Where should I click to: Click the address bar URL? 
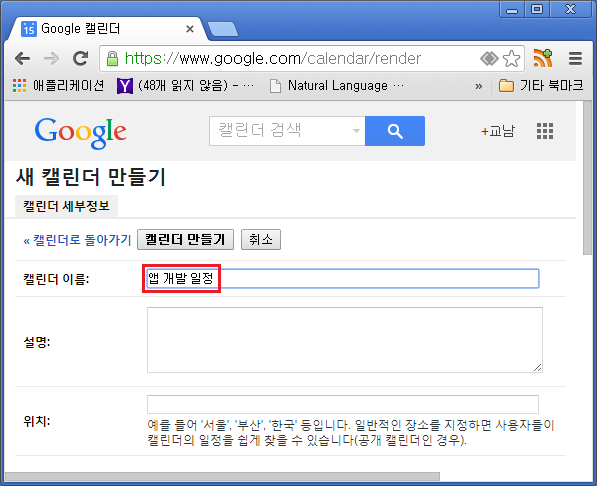(x=273, y=59)
